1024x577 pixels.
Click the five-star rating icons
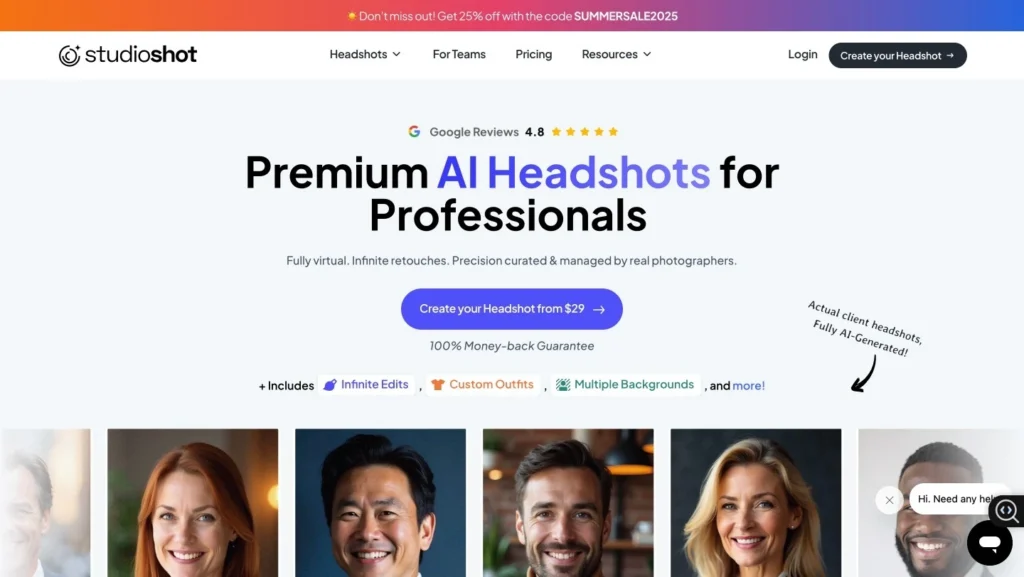click(x=584, y=132)
